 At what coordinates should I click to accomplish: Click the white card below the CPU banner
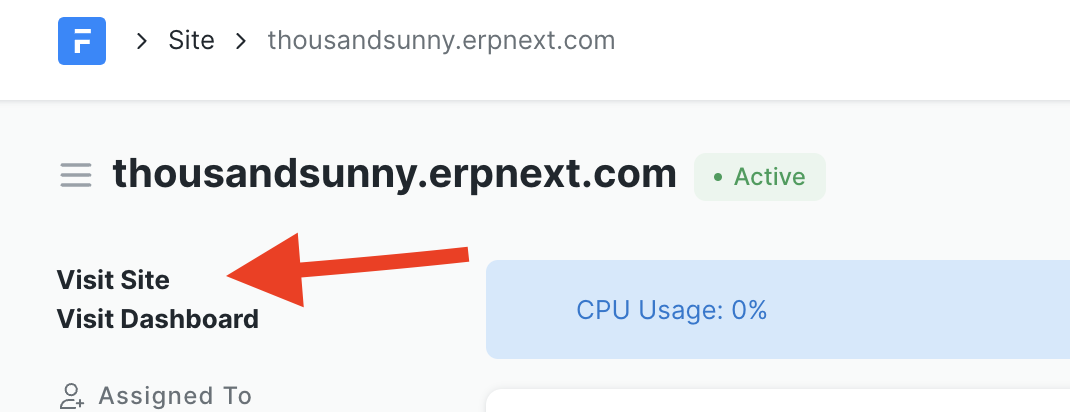(780, 402)
